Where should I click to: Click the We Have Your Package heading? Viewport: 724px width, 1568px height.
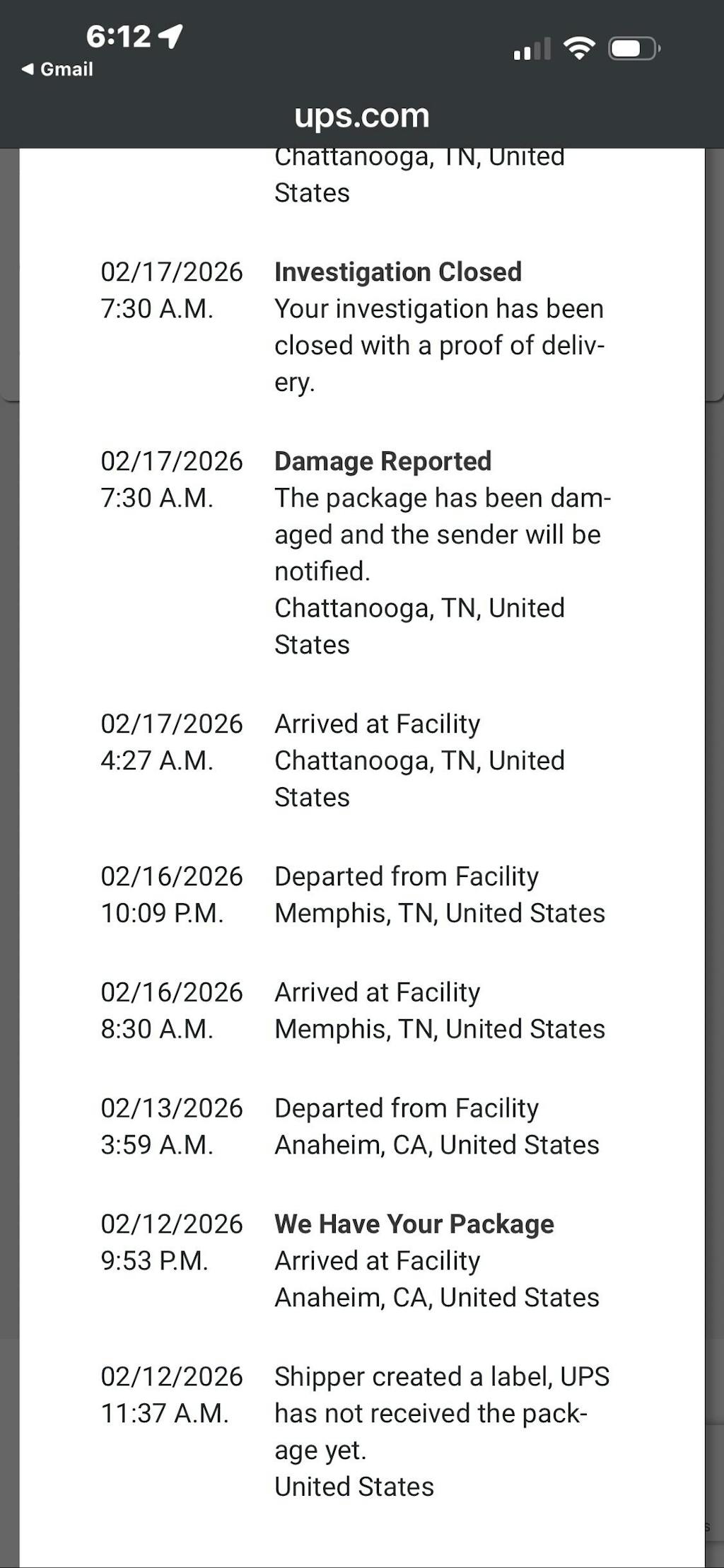414,1224
